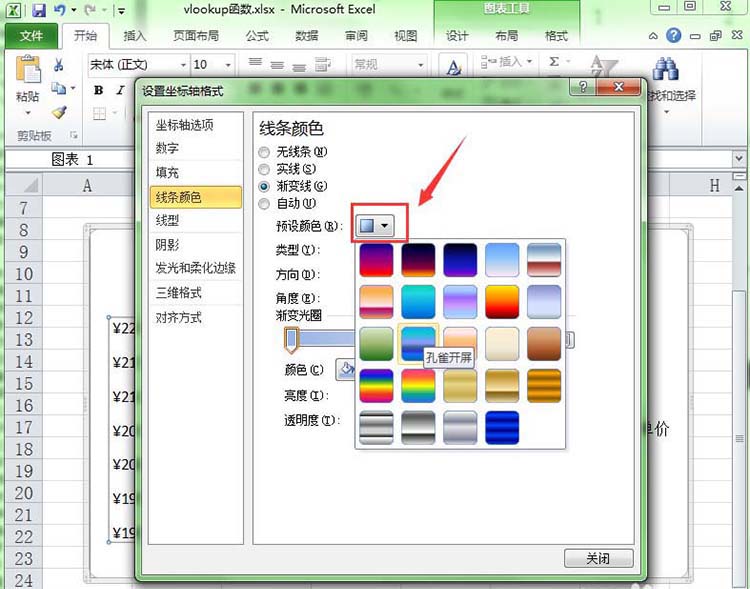Open the File tab
Viewport: 750px width, 589px height.
click(32, 35)
